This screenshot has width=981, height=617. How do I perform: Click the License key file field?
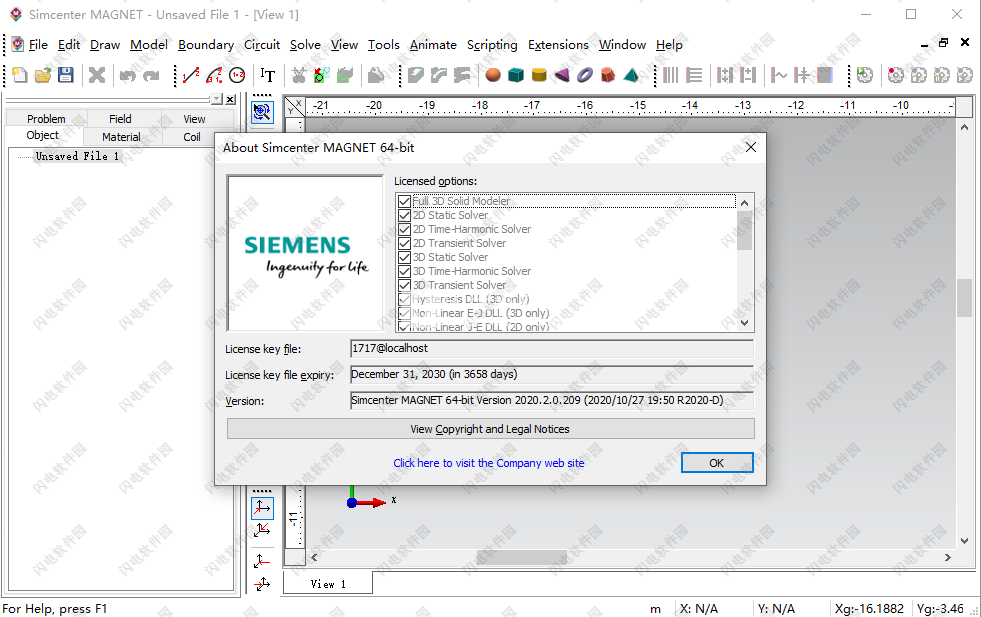pyautogui.click(x=552, y=349)
